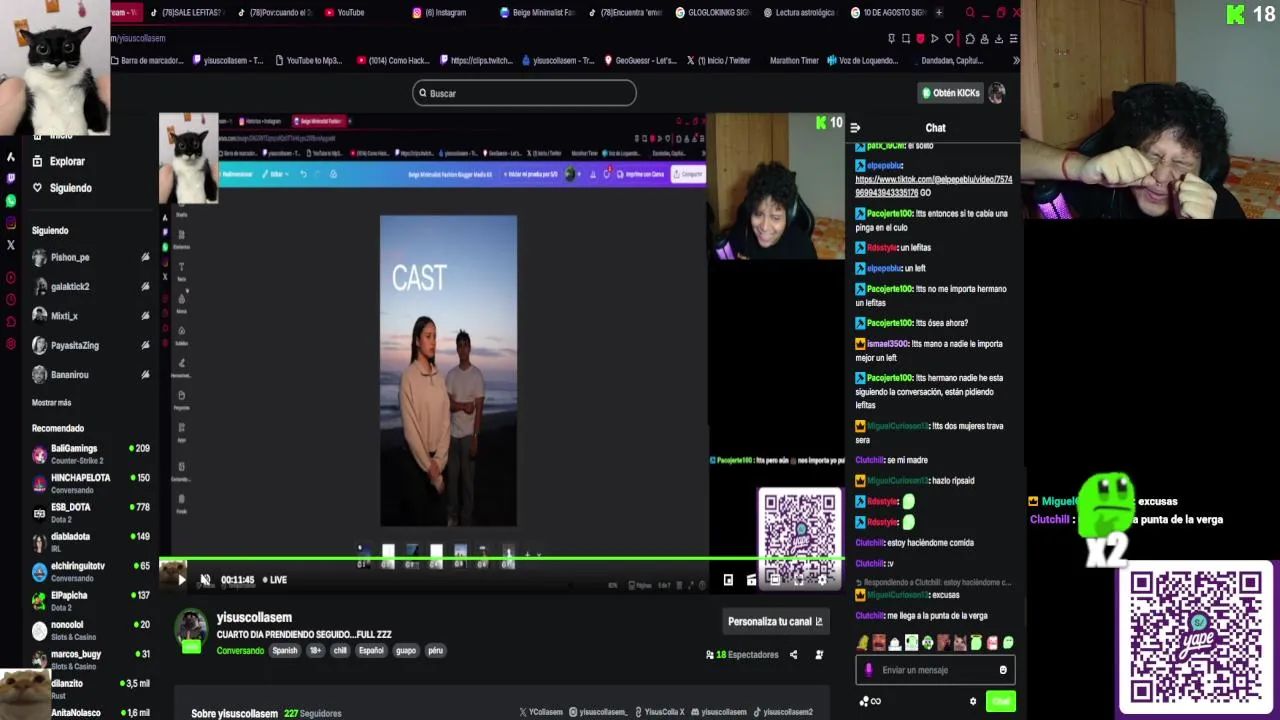This screenshot has width=1280, height=720.
Task: Switch to the Lectura astrológica browser tab
Action: (x=799, y=13)
